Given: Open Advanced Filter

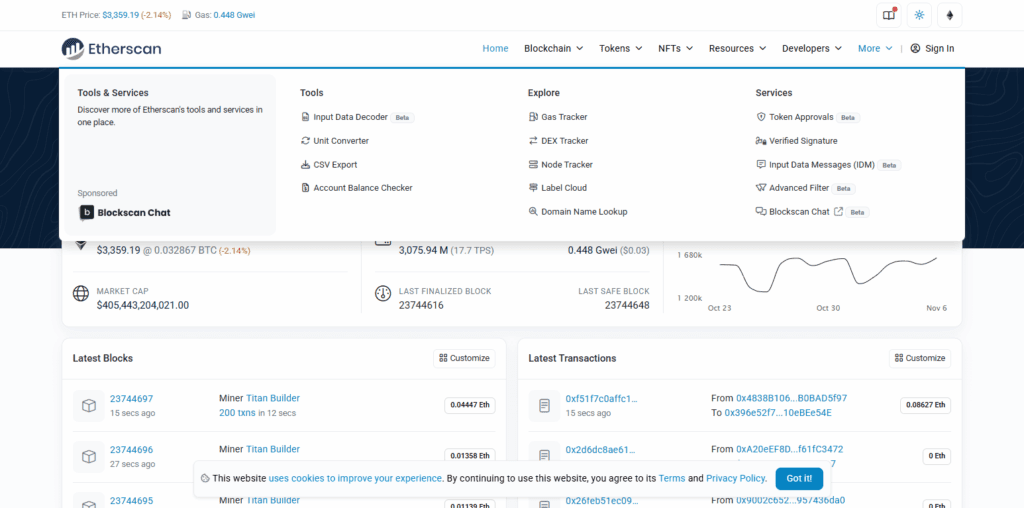Looking at the screenshot, I should pos(799,188).
